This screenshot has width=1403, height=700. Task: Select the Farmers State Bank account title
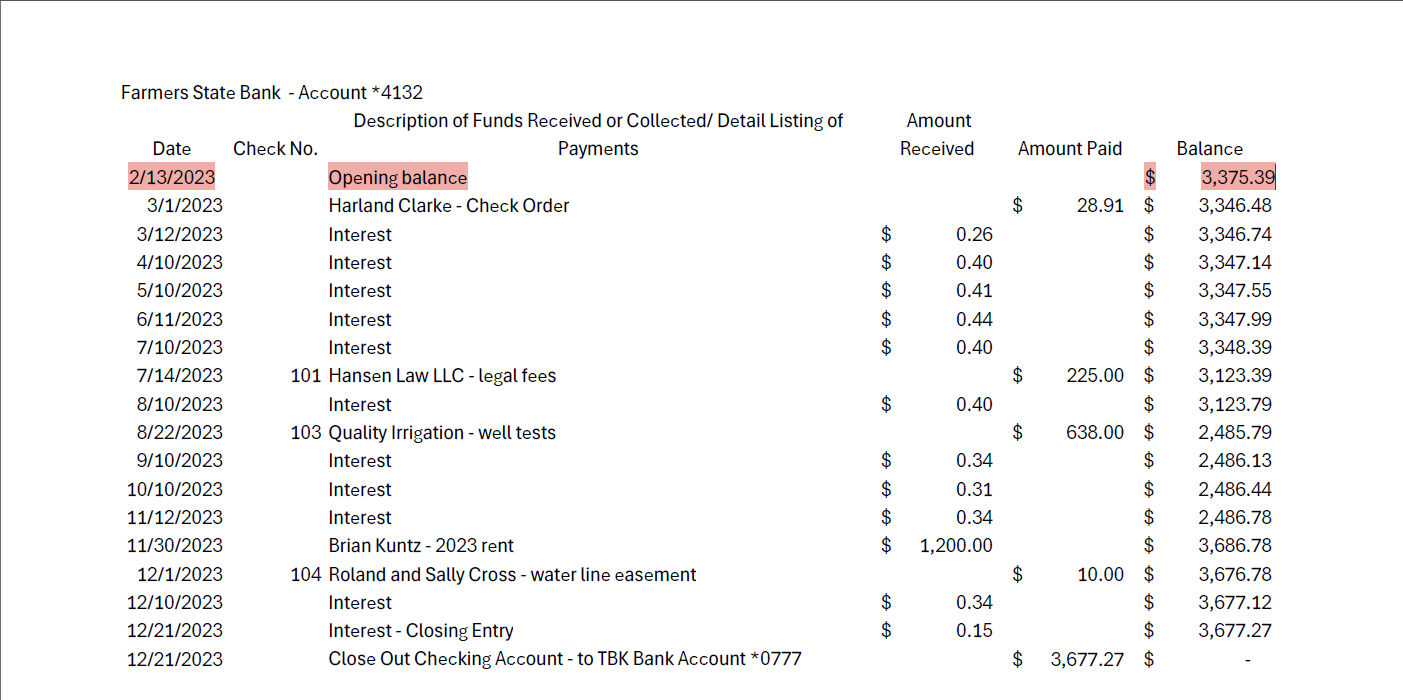point(272,93)
